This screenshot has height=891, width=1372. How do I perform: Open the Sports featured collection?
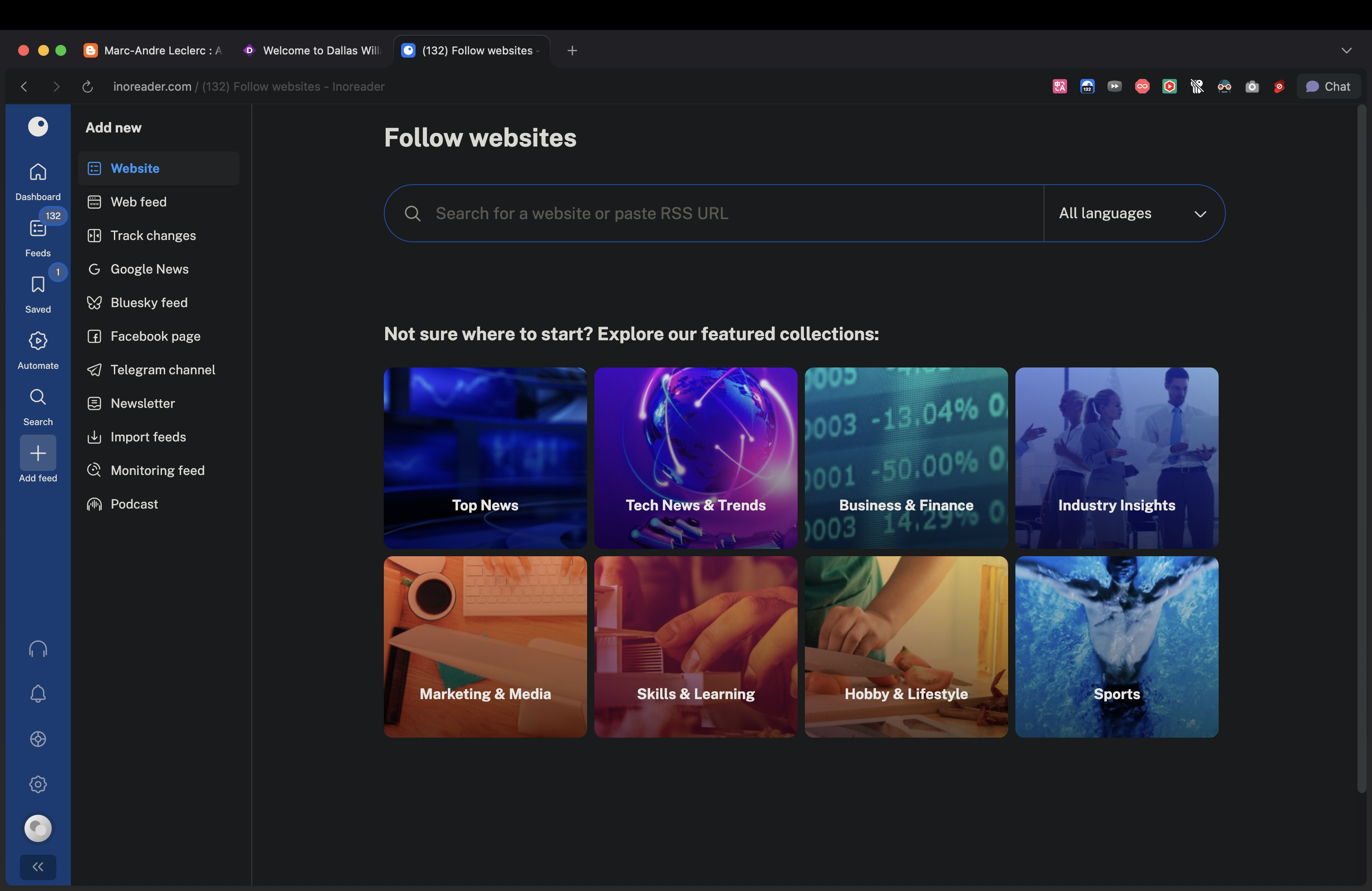pyautogui.click(x=1116, y=647)
